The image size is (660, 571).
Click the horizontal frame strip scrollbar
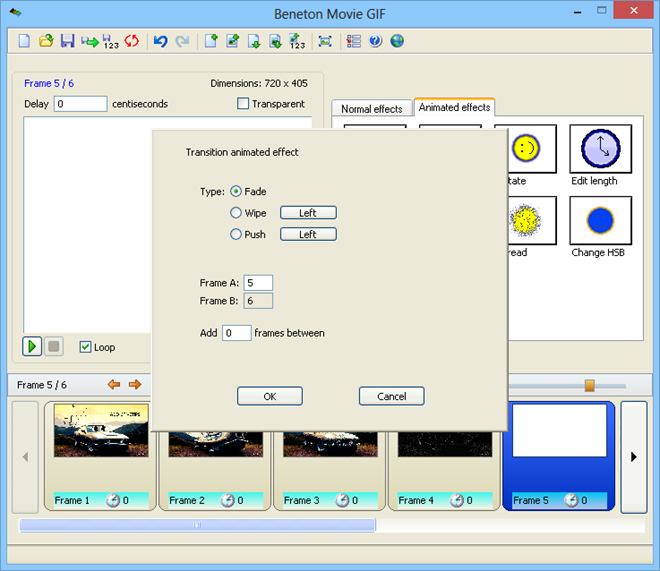click(197, 525)
